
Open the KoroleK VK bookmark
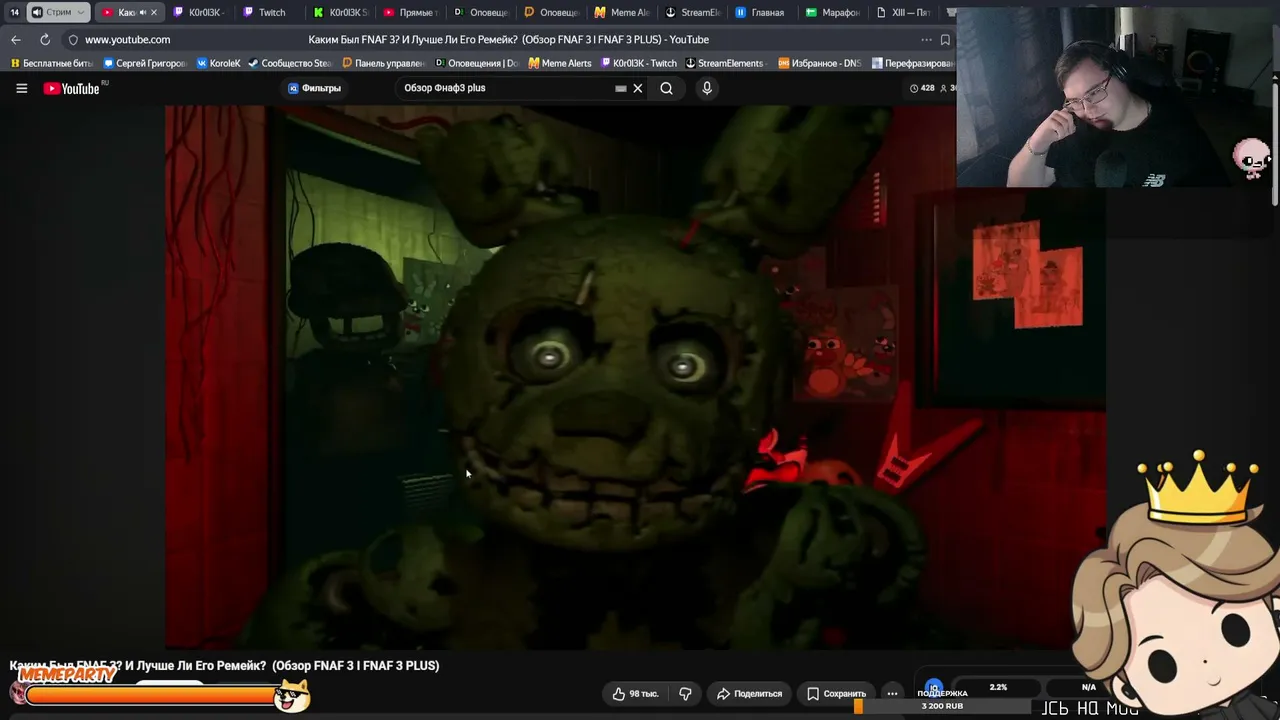[x=219, y=63]
